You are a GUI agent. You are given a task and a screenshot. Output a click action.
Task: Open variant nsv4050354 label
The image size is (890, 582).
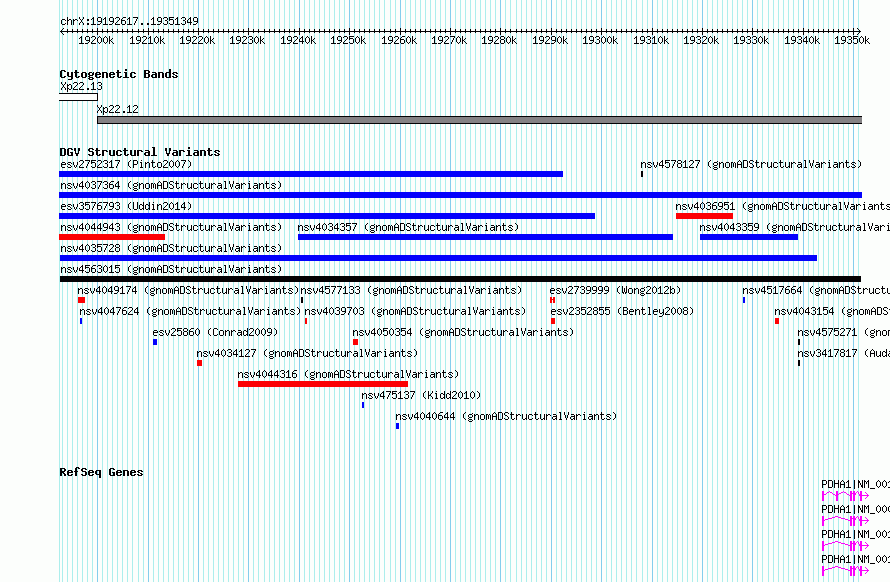[463, 332]
